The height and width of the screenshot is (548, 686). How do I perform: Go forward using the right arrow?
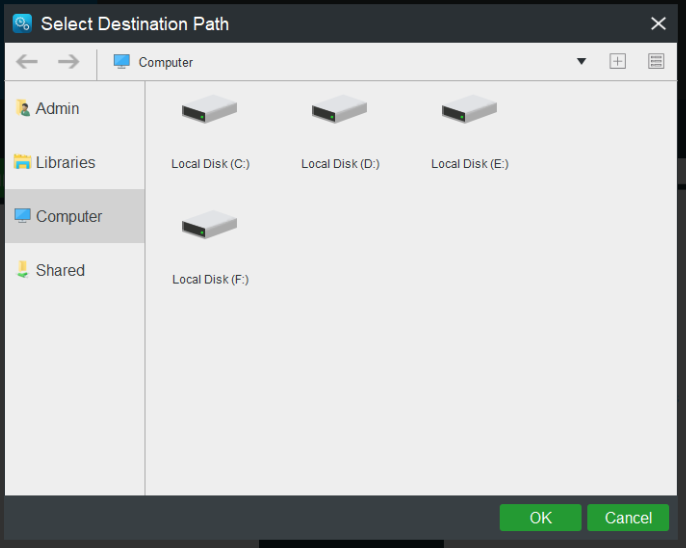point(69,62)
